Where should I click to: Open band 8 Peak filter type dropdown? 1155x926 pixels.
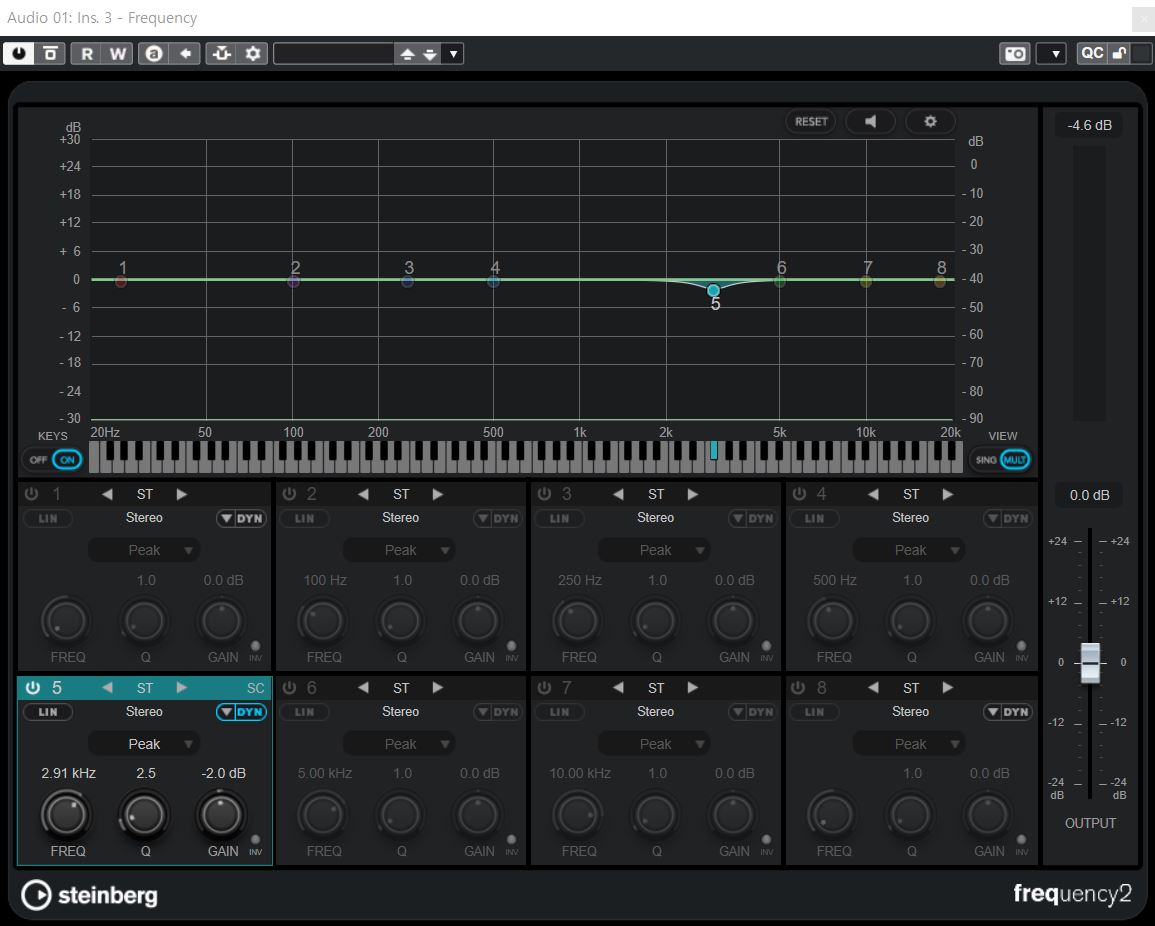(910, 744)
